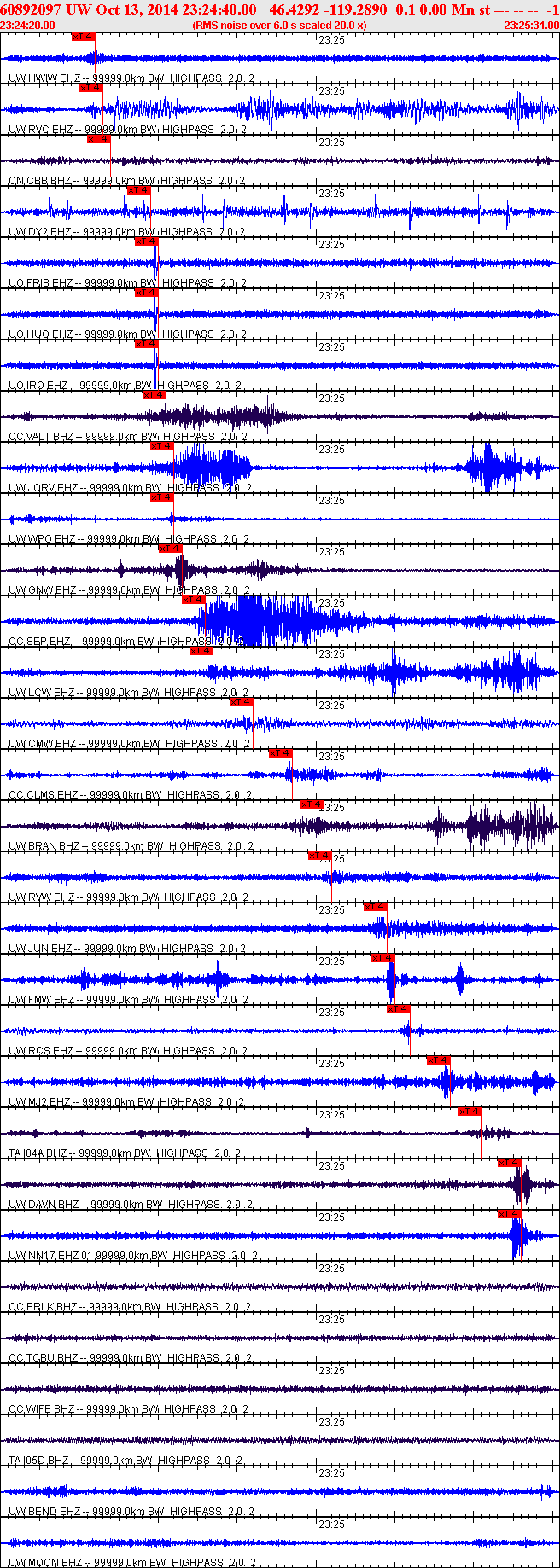Click the event ID 60892097 in header

tap(30, 9)
